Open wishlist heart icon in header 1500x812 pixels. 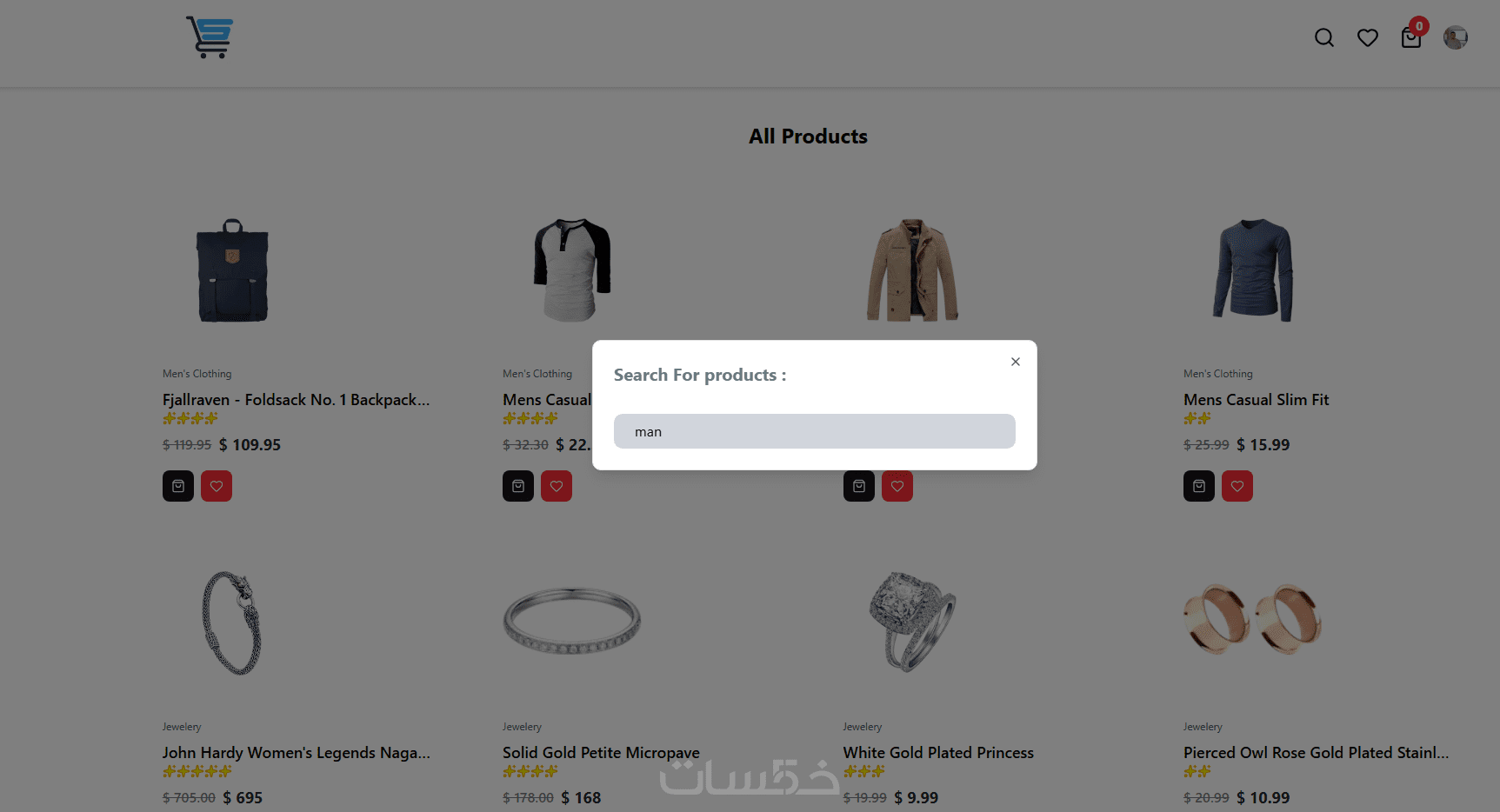(x=1367, y=37)
